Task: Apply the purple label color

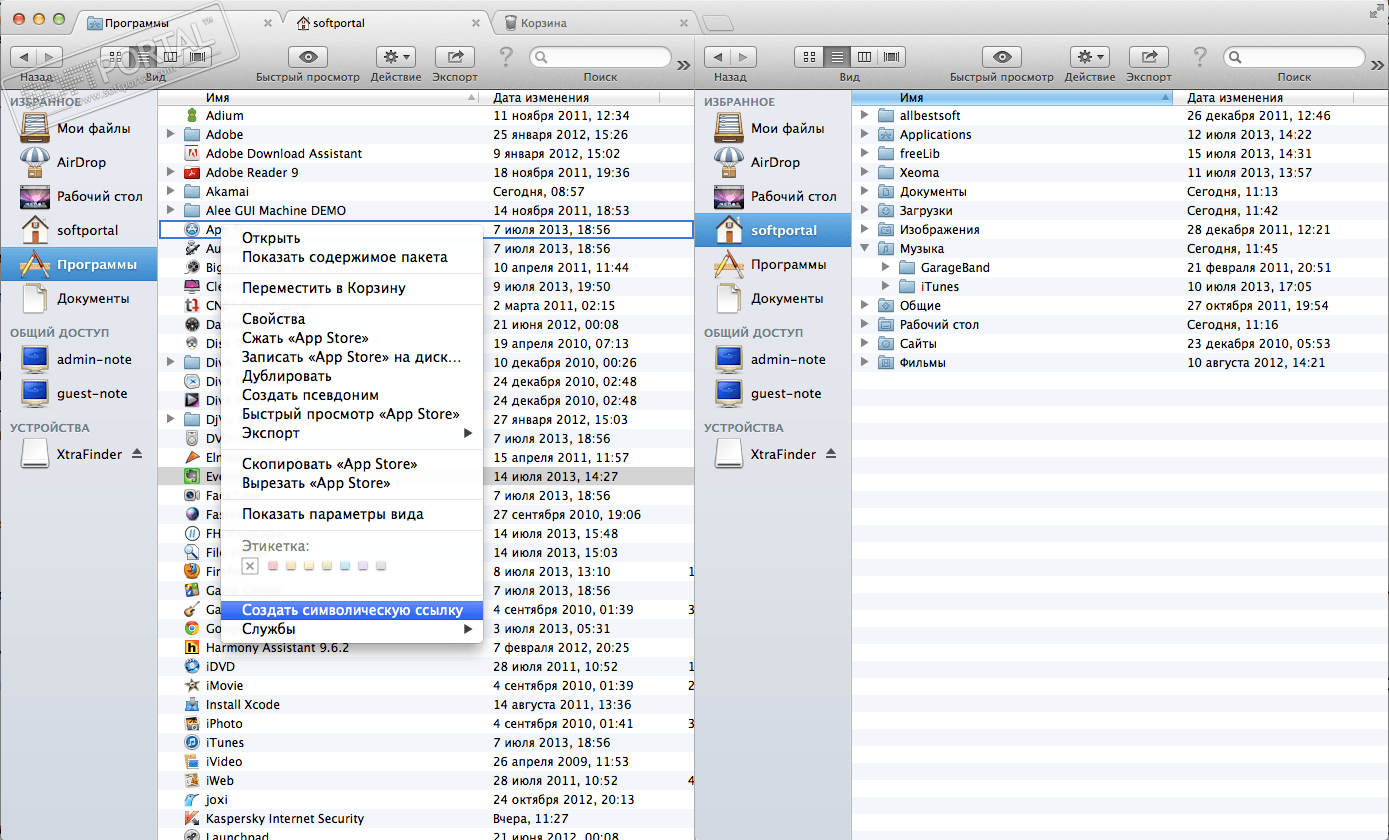Action: click(363, 566)
